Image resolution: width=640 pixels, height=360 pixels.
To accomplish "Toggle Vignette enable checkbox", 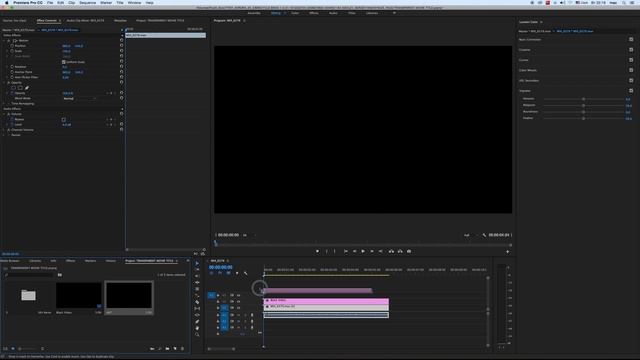I will click(x=631, y=91).
